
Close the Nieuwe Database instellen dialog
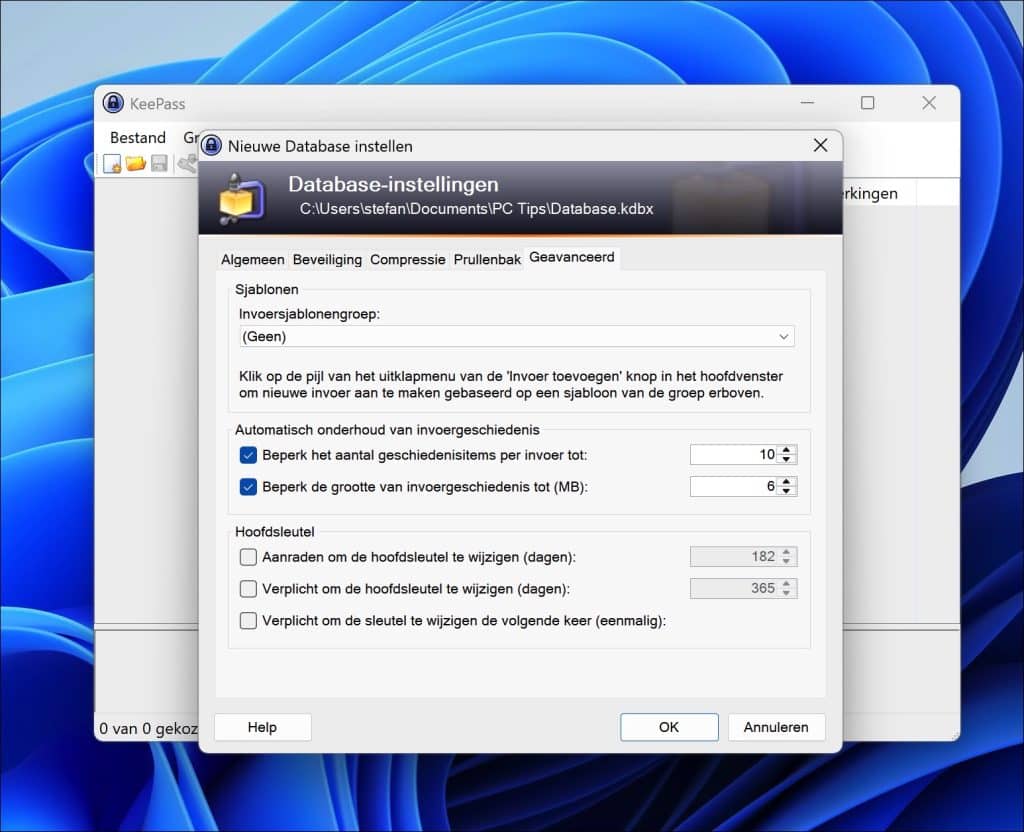coord(820,146)
